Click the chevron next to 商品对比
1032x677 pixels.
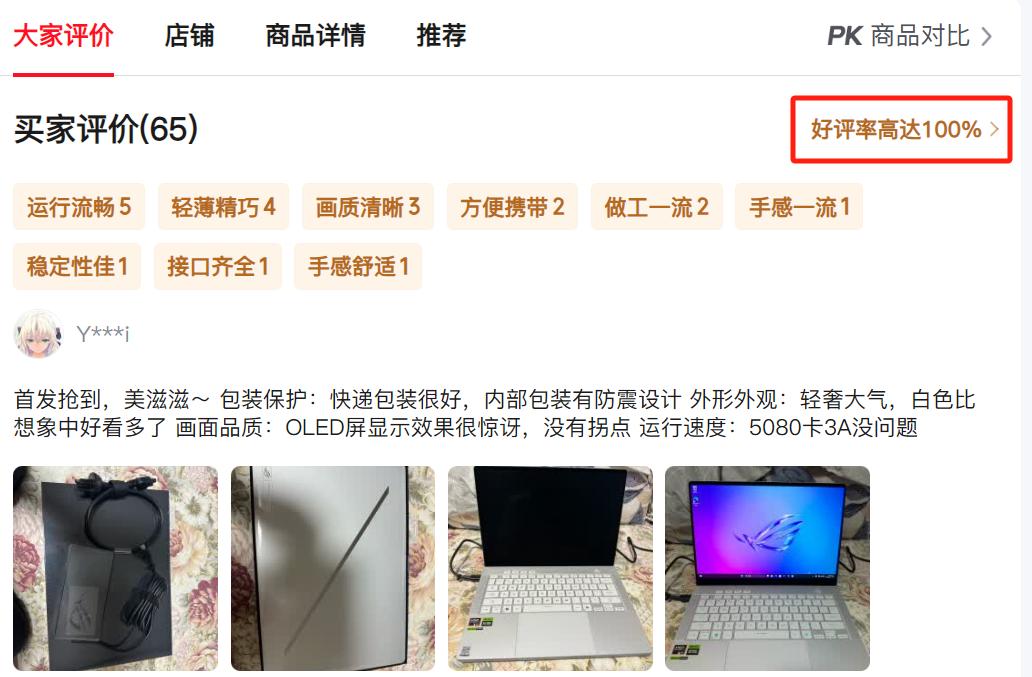click(x=986, y=36)
